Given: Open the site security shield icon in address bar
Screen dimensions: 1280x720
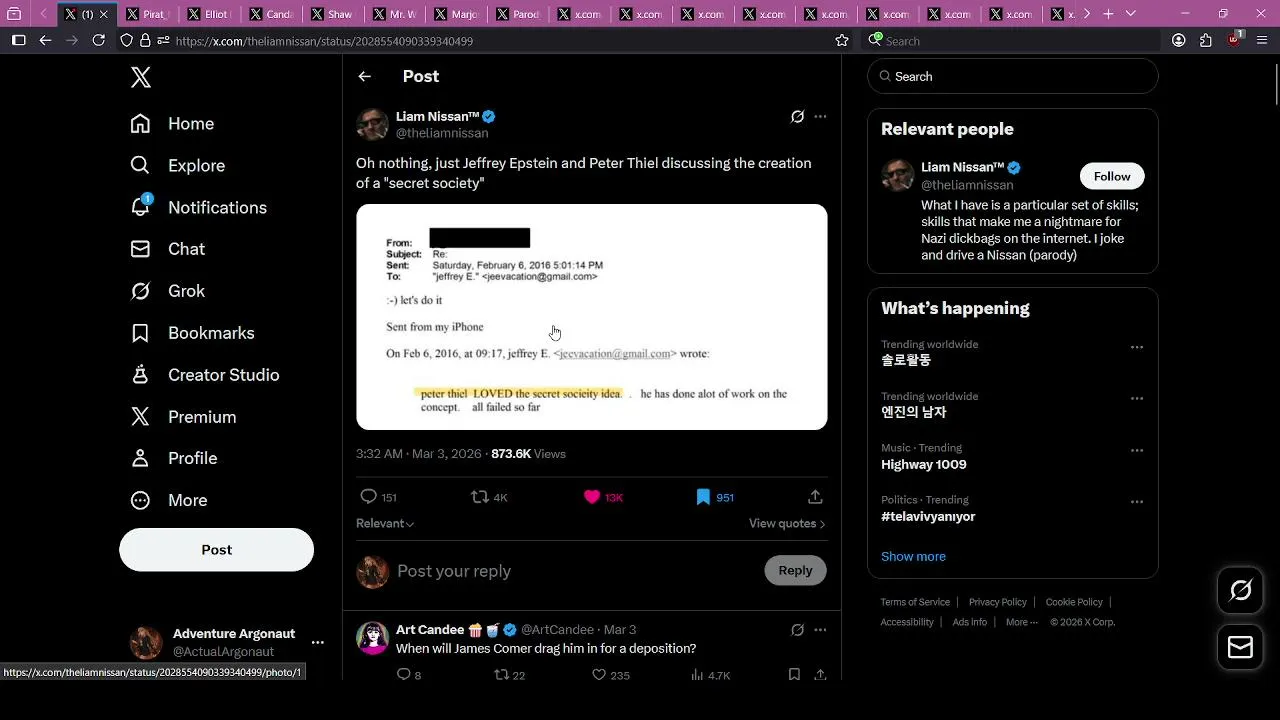Looking at the screenshot, I should 126,41.
